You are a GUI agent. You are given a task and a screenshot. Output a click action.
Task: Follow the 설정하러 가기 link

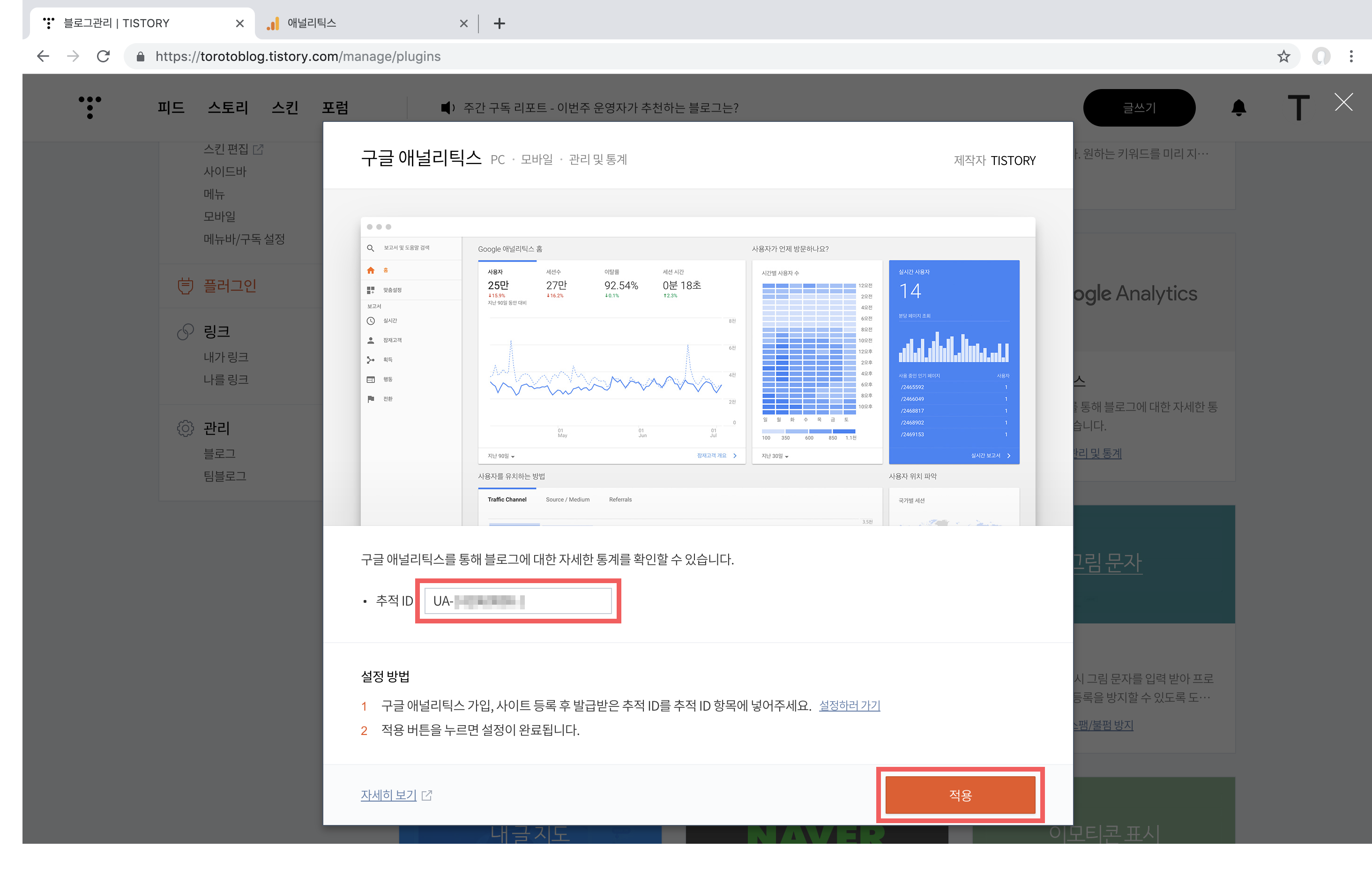coord(850,706)
